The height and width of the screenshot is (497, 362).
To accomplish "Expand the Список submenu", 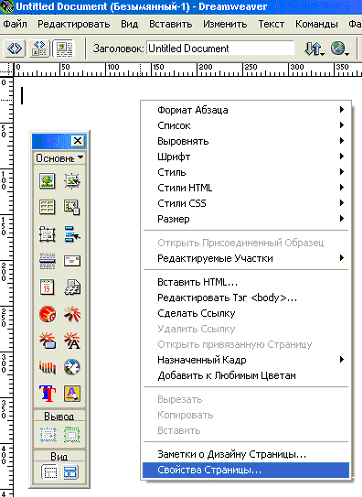I will click(246, 125).
